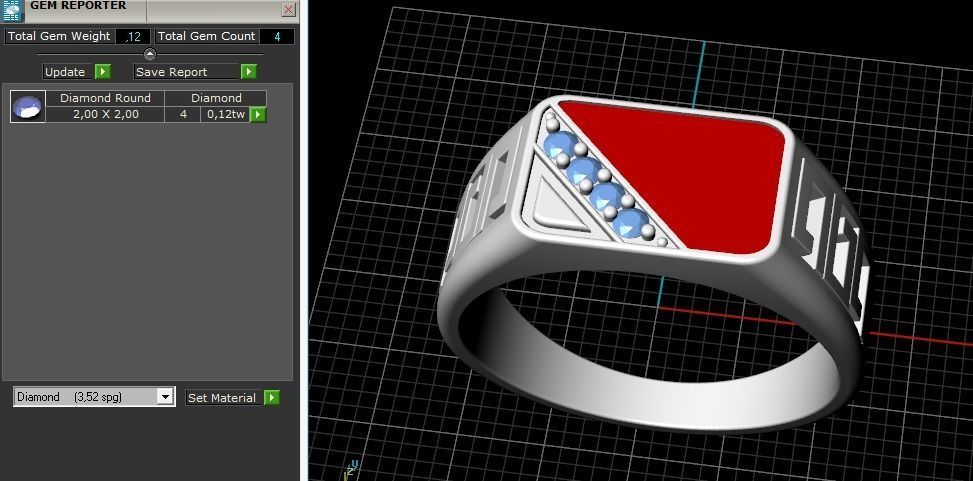Select the round diamond gem thumbnail

tap(27, 106)
